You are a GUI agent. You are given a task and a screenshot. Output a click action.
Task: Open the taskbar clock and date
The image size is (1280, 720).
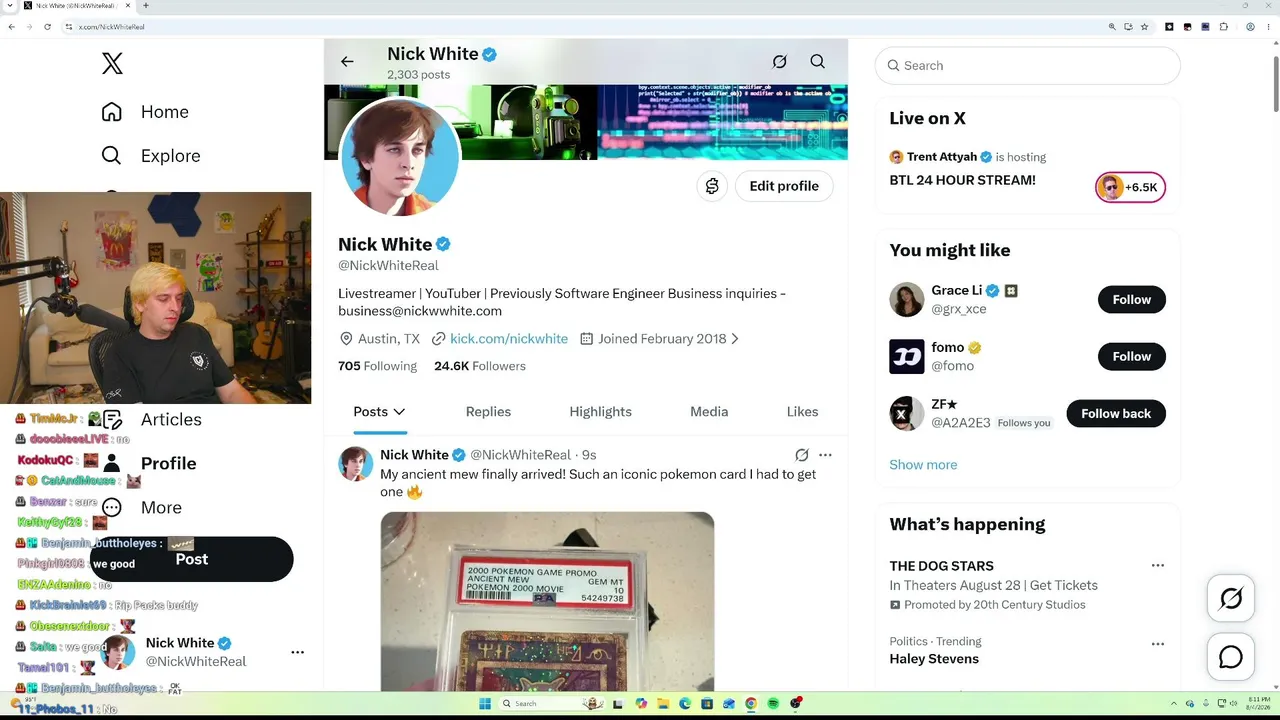[1259, 704]
